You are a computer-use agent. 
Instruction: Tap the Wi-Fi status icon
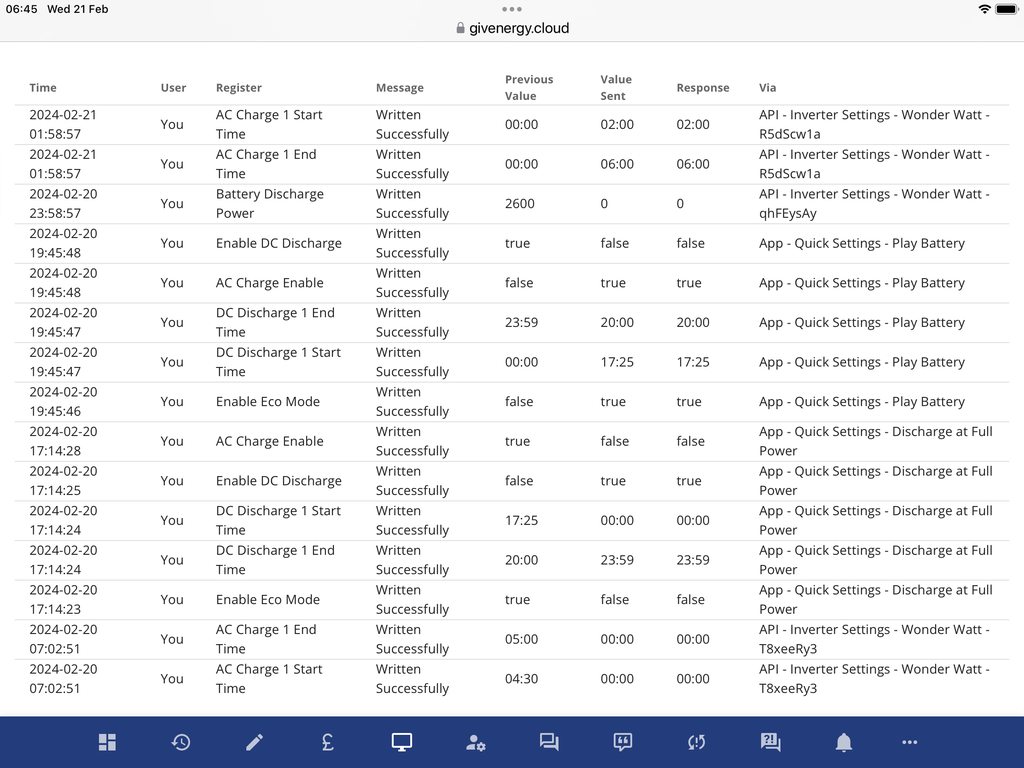[985, 9]
